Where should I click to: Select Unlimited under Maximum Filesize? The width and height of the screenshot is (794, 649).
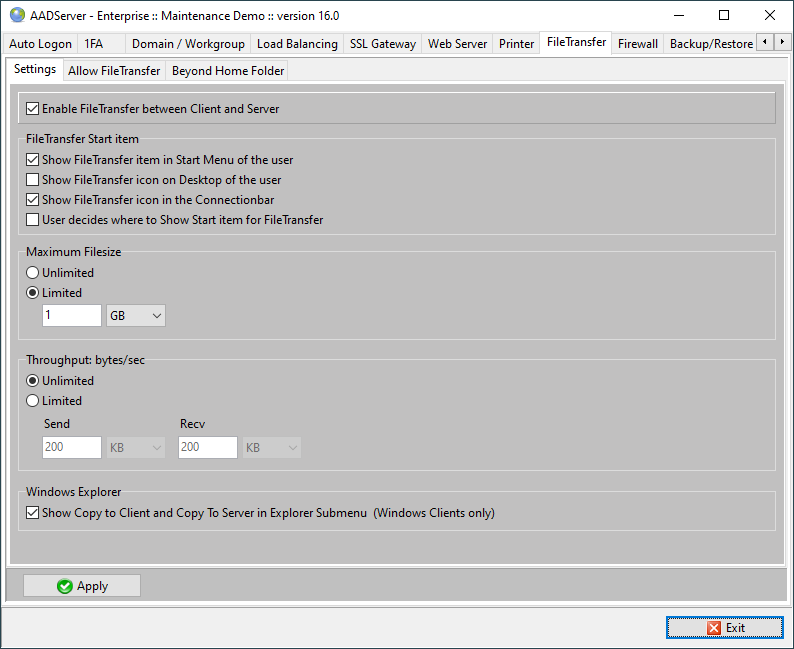point(33,273)
